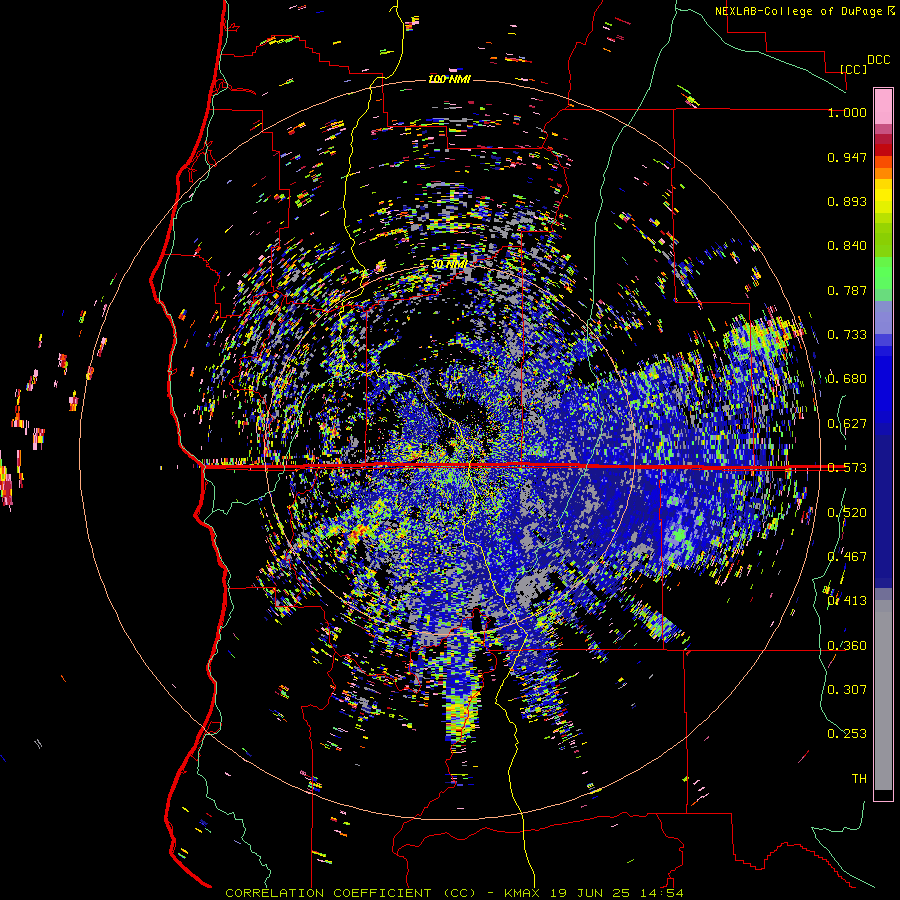
Task: Click the NEXLAB-College of DuPage label
Action: point(798,11)
